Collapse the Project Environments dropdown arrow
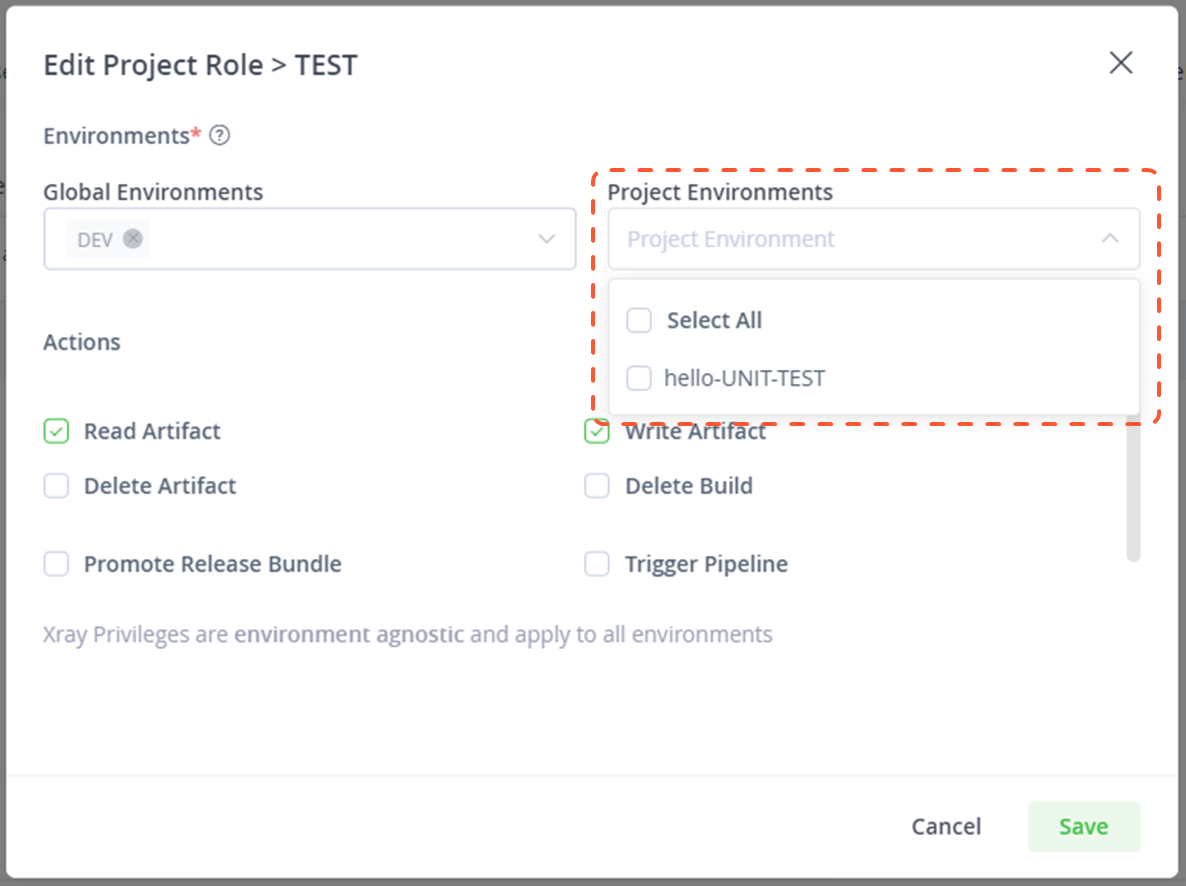The image size is (1186, 886). coord(1110,238)
